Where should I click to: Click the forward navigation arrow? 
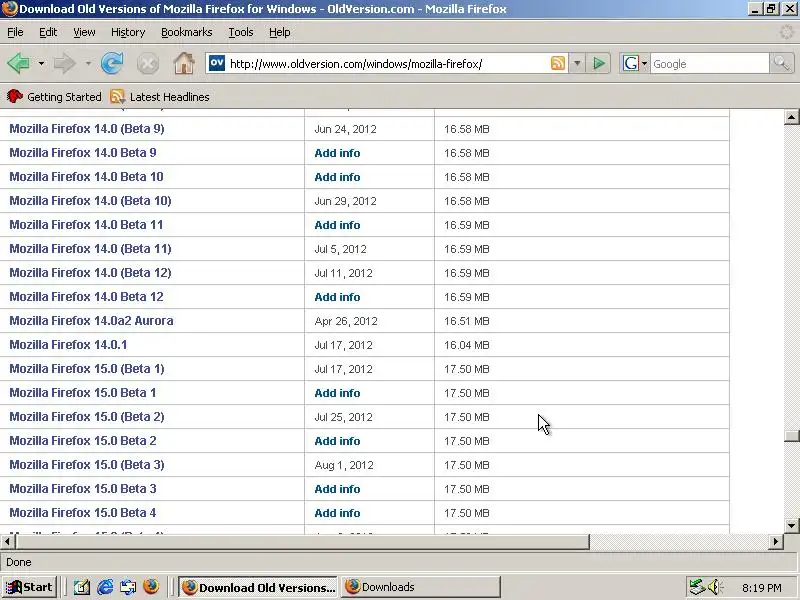point(65,64)
